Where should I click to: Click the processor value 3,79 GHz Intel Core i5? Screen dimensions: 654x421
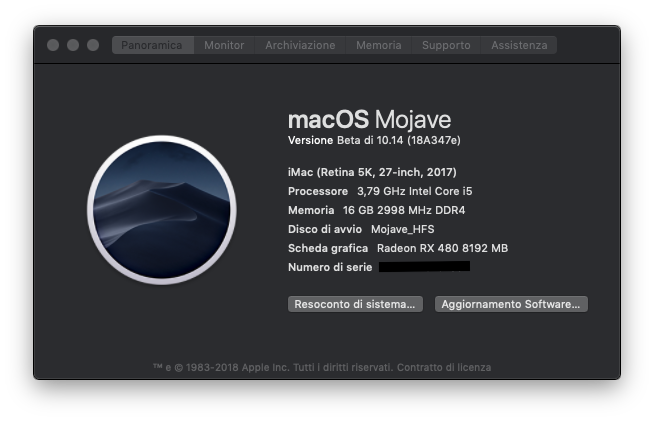coord(415,191)
